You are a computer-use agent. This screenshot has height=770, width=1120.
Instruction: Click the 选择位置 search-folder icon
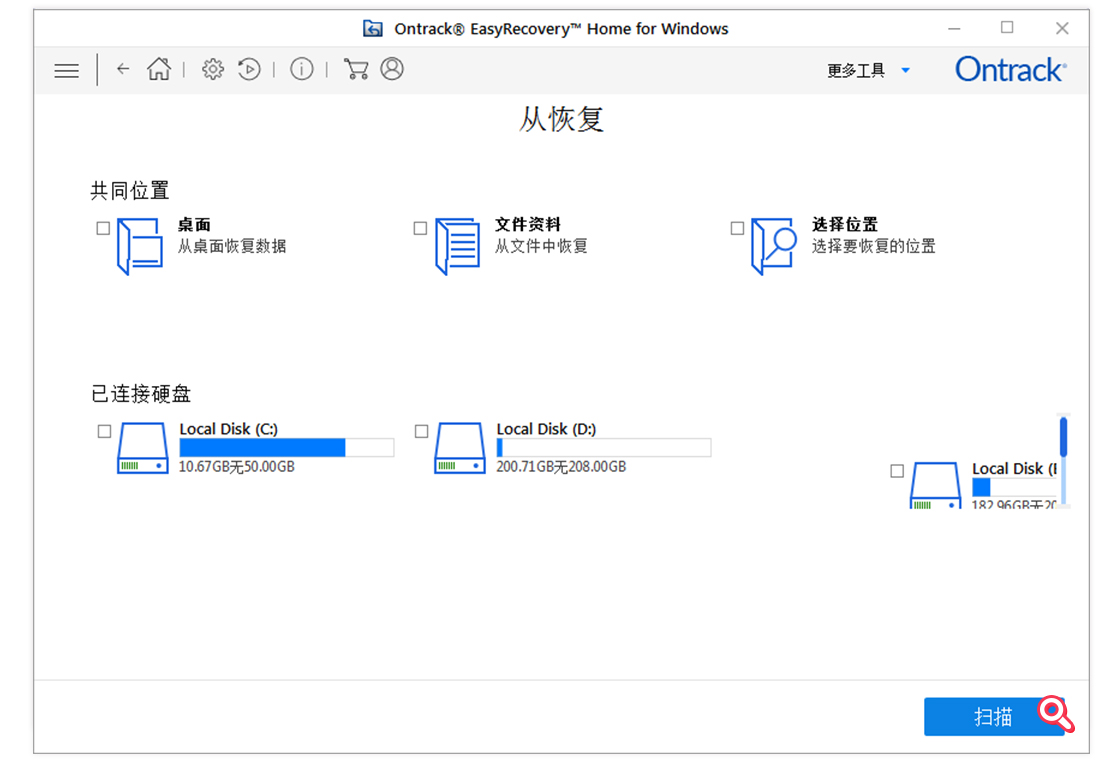pos(774,246)
